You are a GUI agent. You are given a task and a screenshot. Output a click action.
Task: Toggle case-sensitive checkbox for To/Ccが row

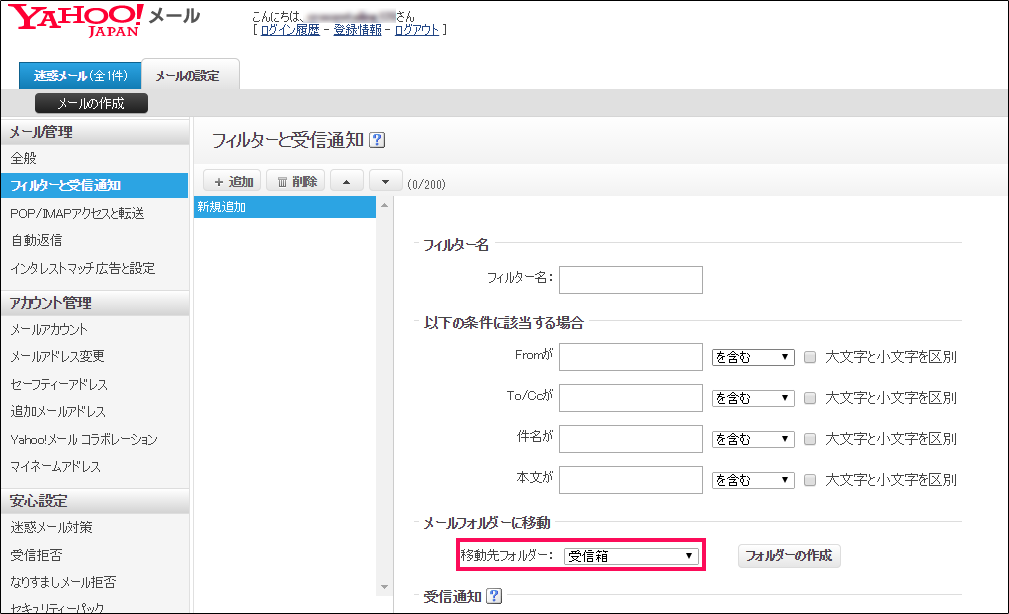pyautogui.click(x=811, y=398)
